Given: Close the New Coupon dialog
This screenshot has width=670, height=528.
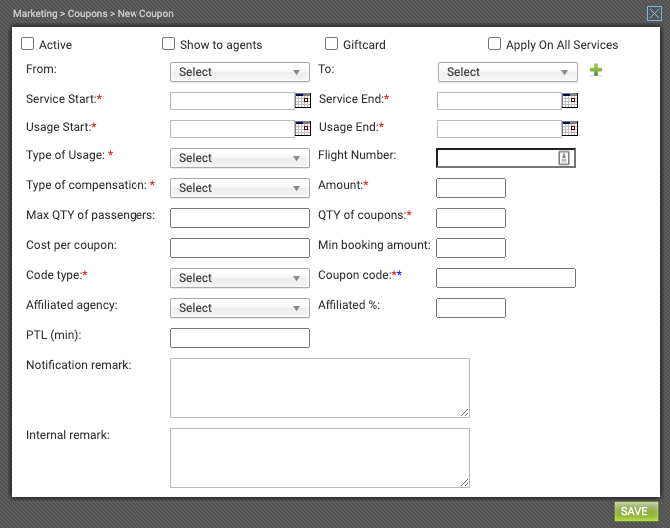Looking at the screenshot, I should 654,14.
